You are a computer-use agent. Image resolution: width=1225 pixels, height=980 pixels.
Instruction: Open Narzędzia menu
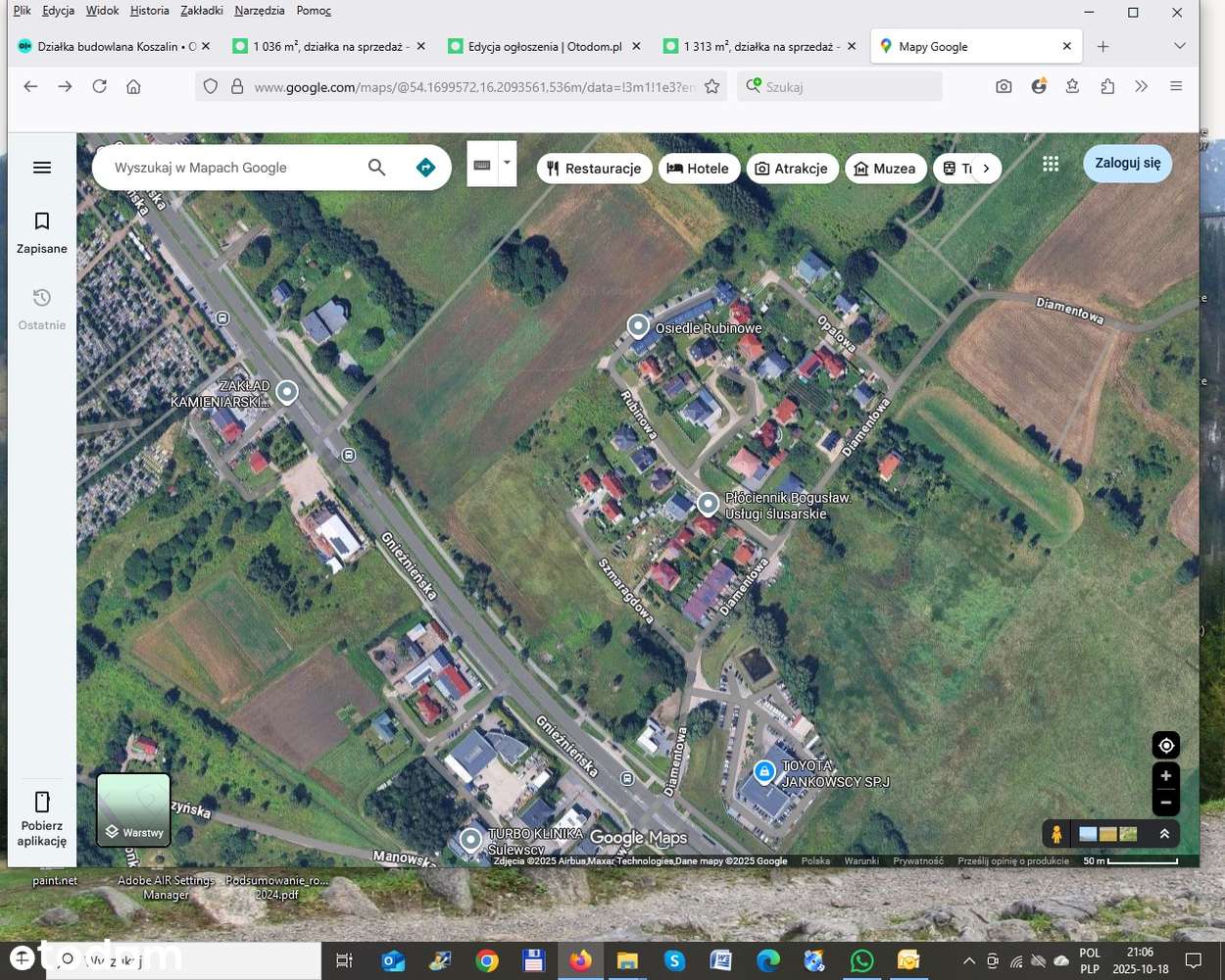(259, 11)
